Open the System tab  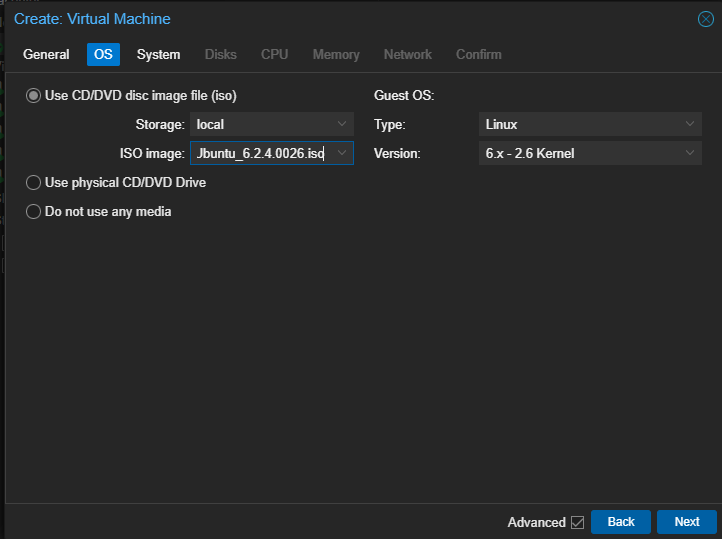(158, 54)
